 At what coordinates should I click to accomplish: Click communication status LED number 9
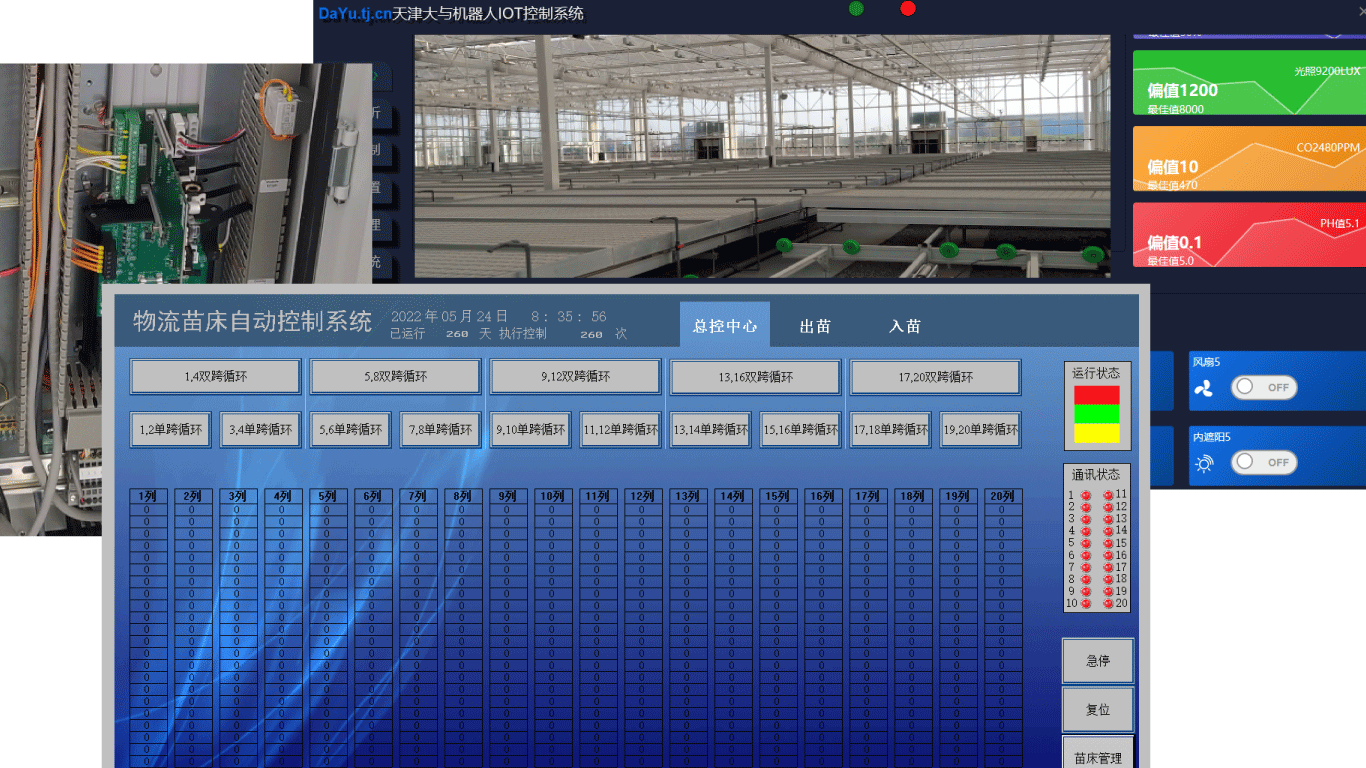coord(1086,591)
